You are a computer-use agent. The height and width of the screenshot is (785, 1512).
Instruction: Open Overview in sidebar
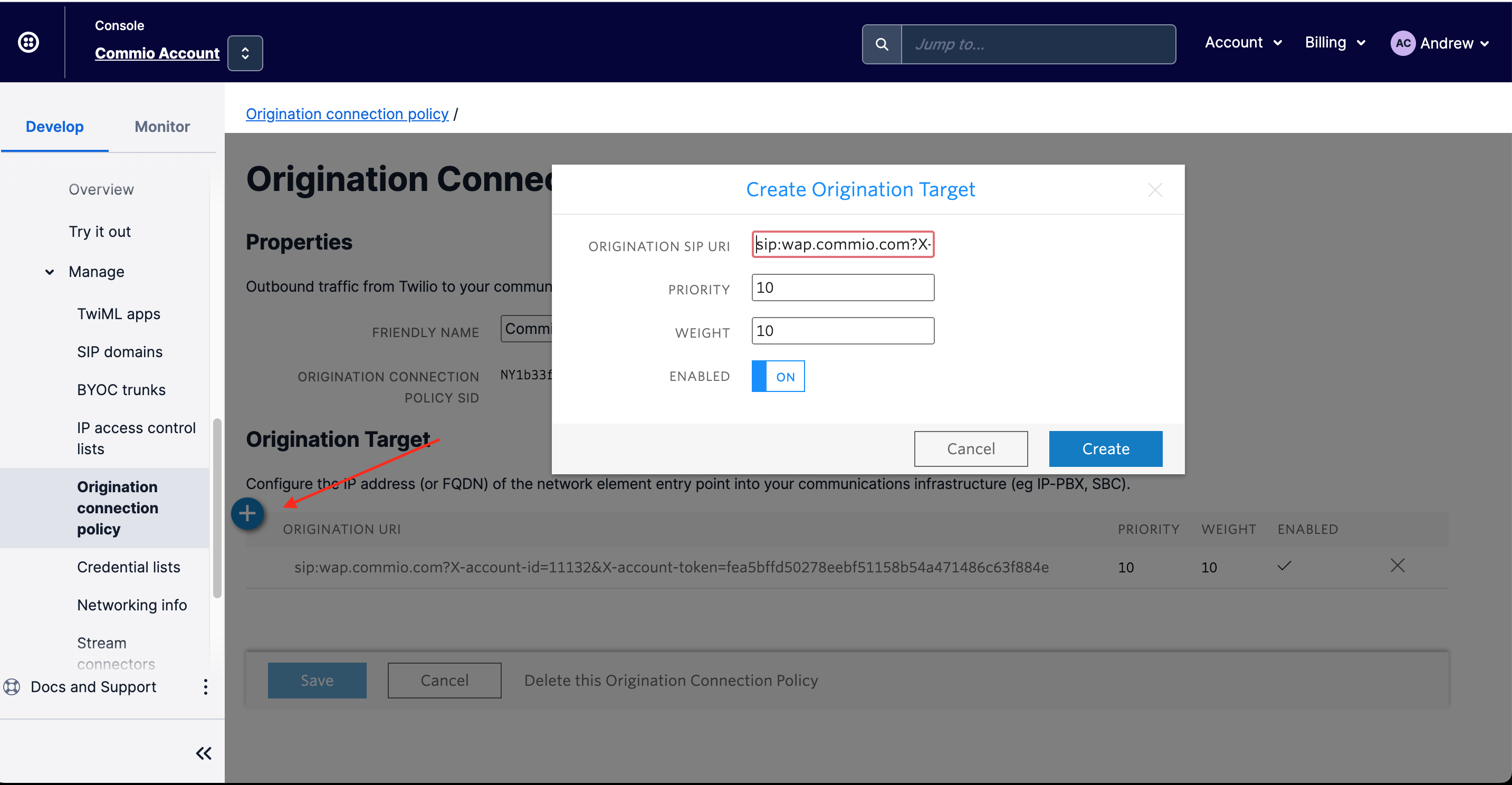(101, 189)
